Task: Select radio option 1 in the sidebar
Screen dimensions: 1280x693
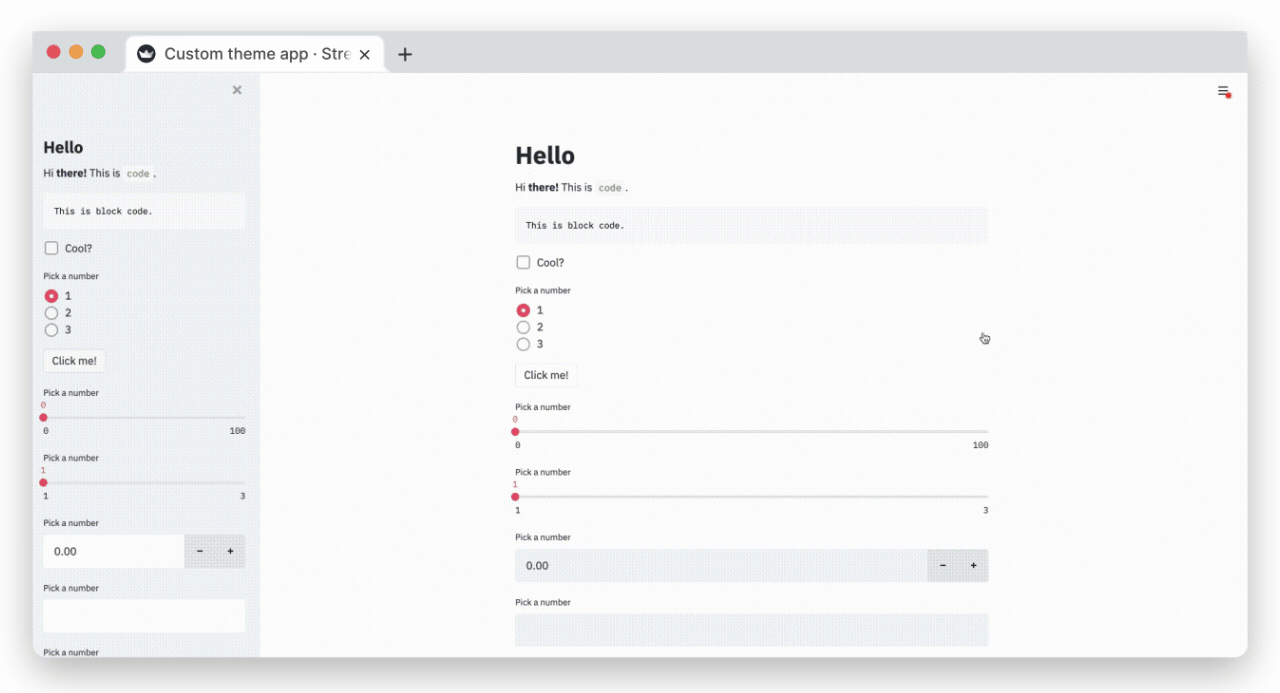Action: pyautogui.click(x=51, y=296)
